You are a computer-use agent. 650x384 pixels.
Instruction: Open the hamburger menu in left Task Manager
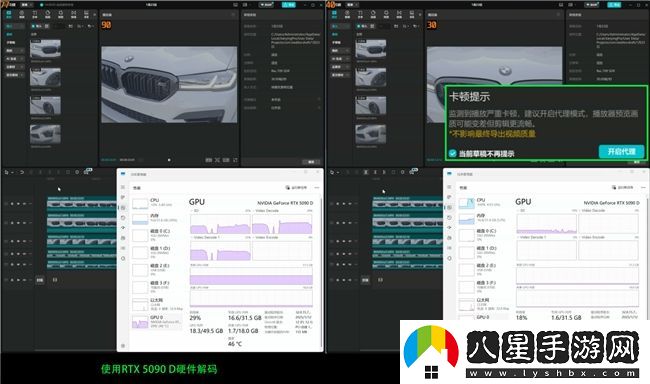123,187
